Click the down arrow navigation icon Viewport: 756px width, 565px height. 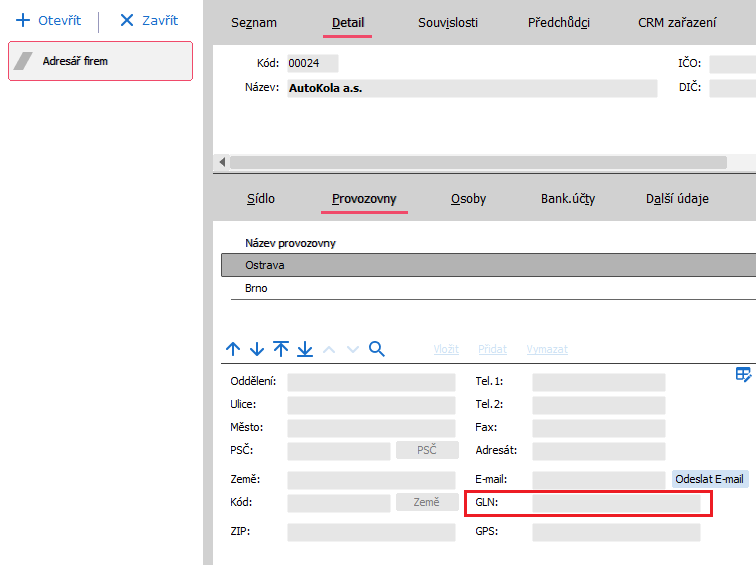click(x=257, y=349)
